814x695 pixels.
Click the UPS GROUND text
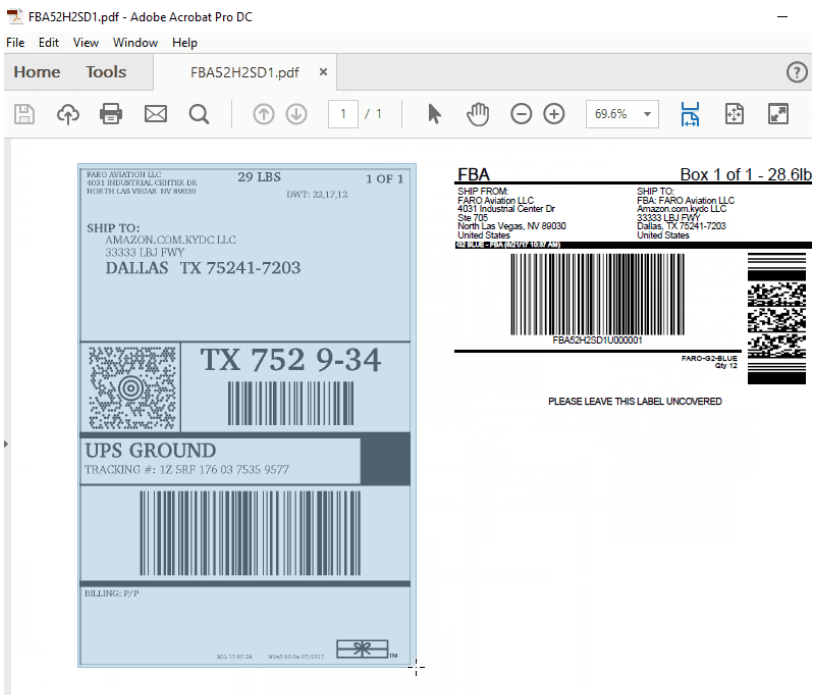[151, 451]
